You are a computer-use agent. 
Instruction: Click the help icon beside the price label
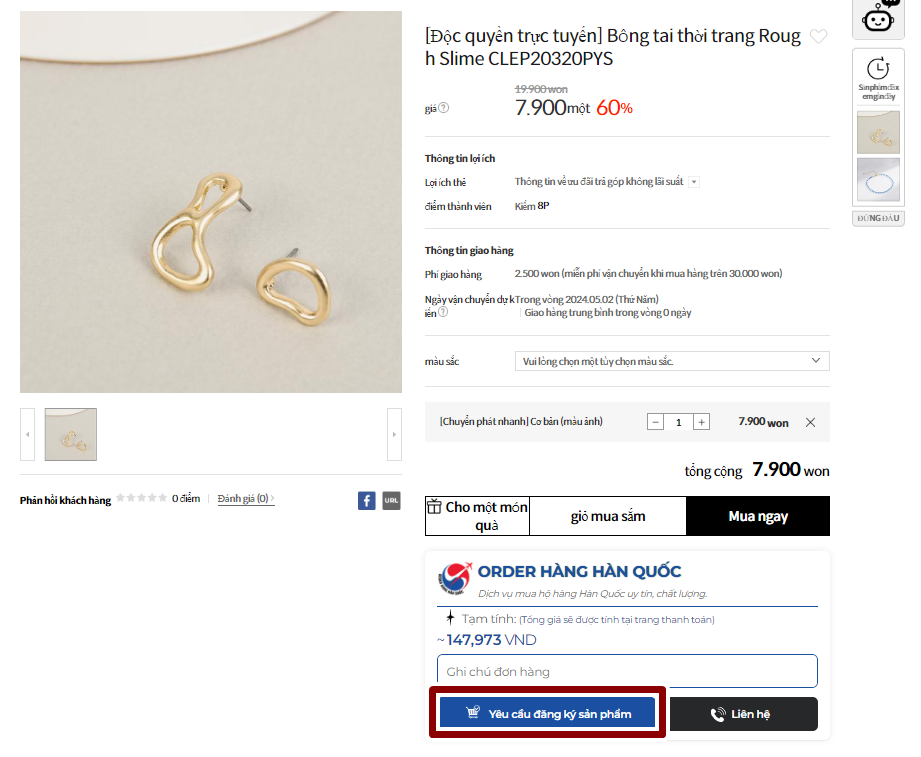point(444,108)
